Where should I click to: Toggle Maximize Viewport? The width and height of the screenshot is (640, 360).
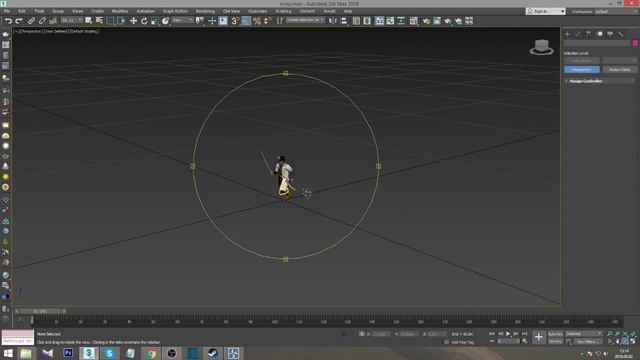click(x=633, y=341)
